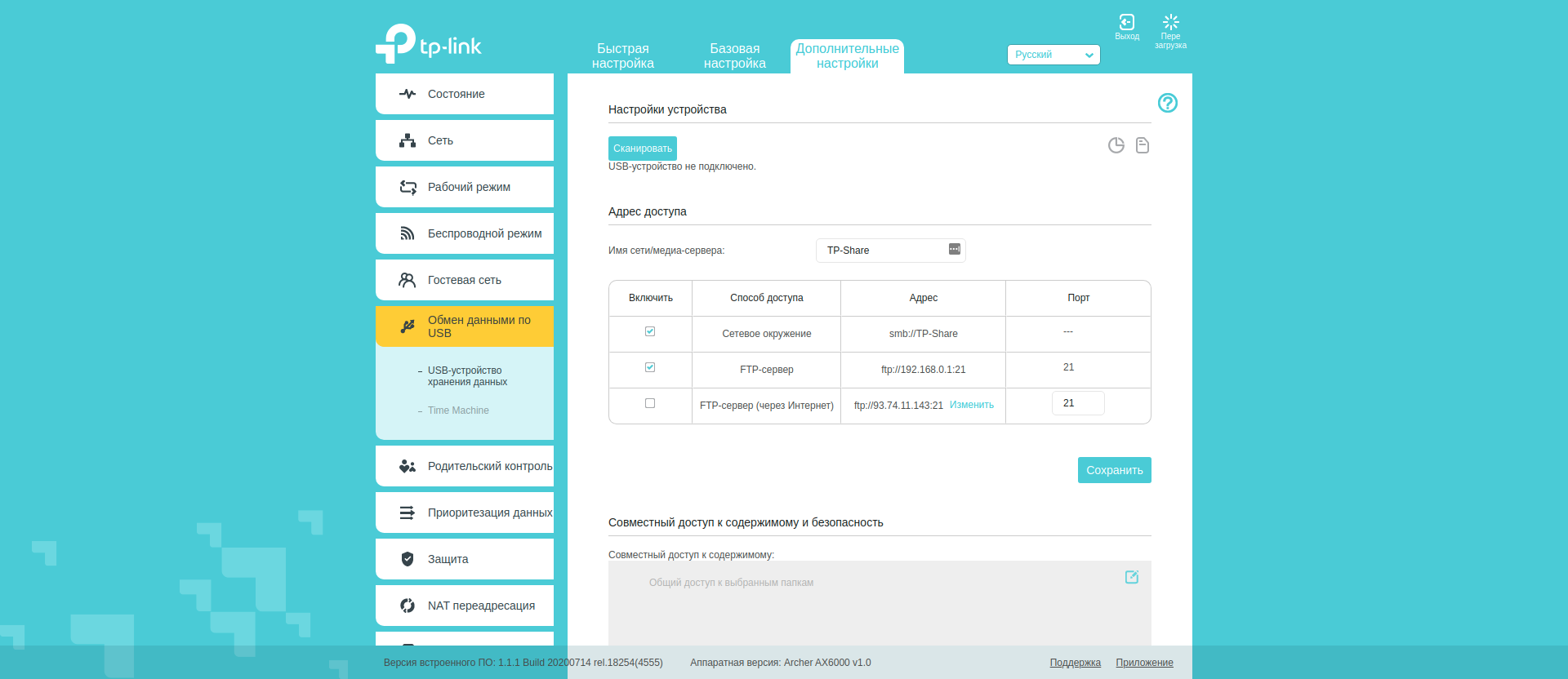Click the keyboard icon in TP-Share field

pyautogui.click(x=954, y=249)
